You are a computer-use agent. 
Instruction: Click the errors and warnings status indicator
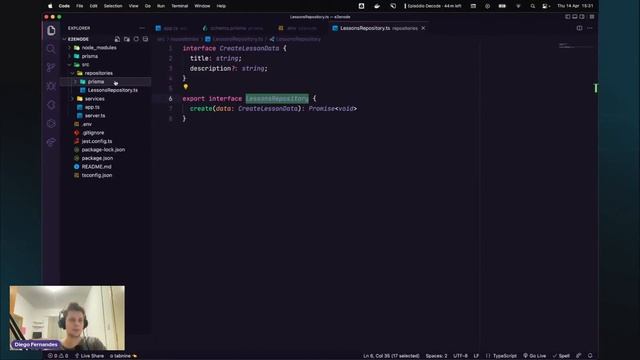58,356
